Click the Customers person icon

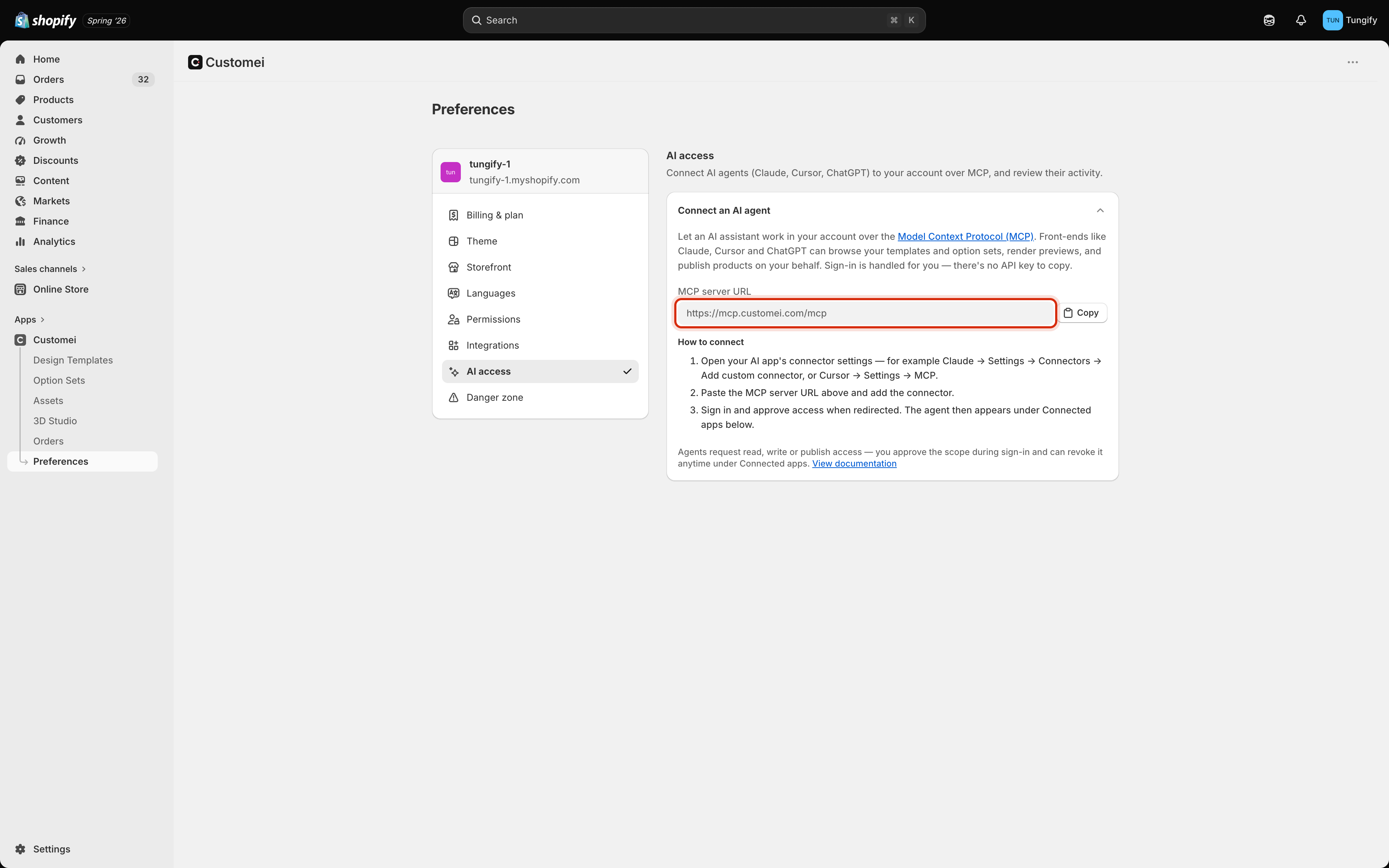point(21,120)
